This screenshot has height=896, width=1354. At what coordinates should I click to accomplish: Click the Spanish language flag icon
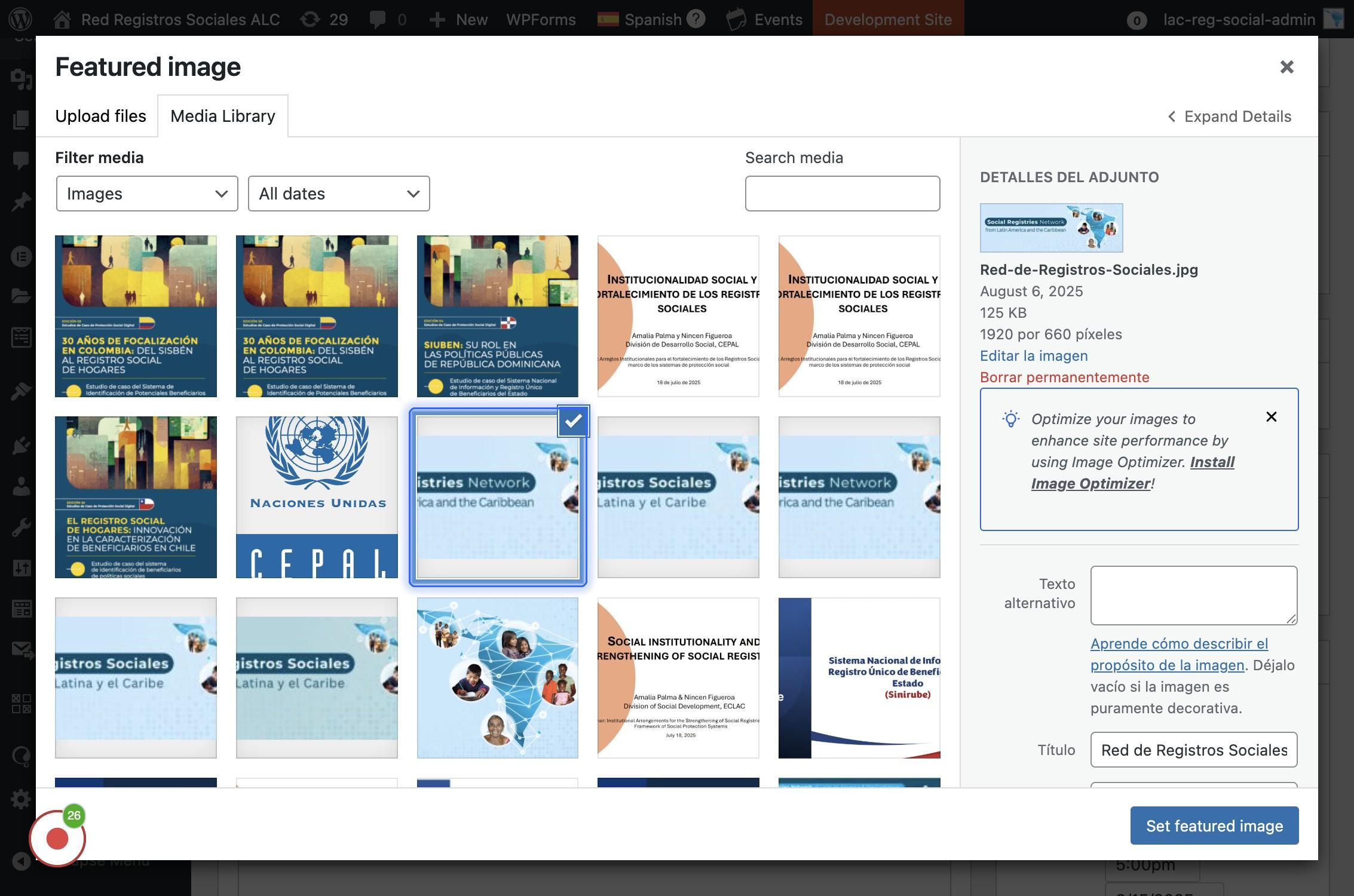coord(608,20)
